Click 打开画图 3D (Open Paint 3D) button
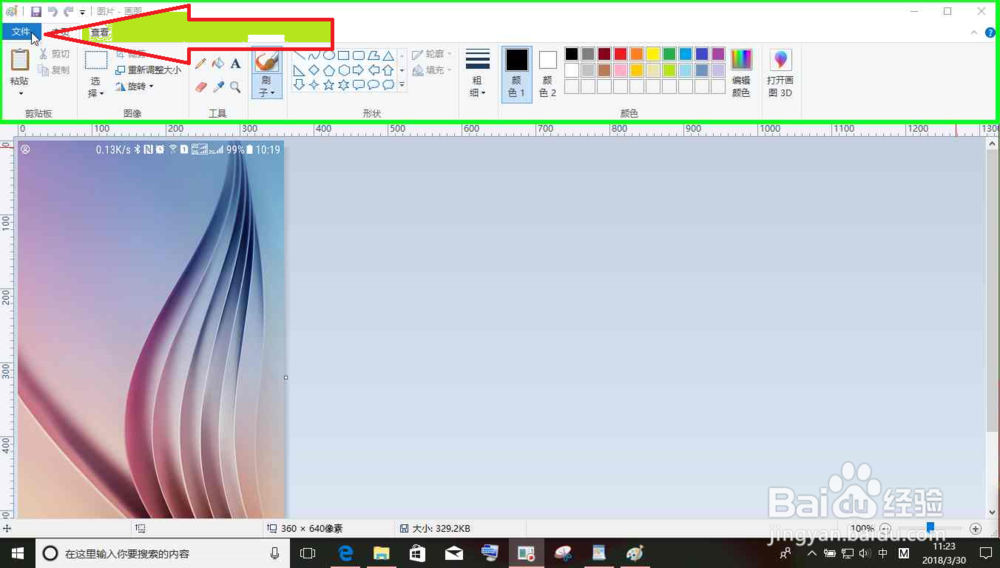 point(780,73)
